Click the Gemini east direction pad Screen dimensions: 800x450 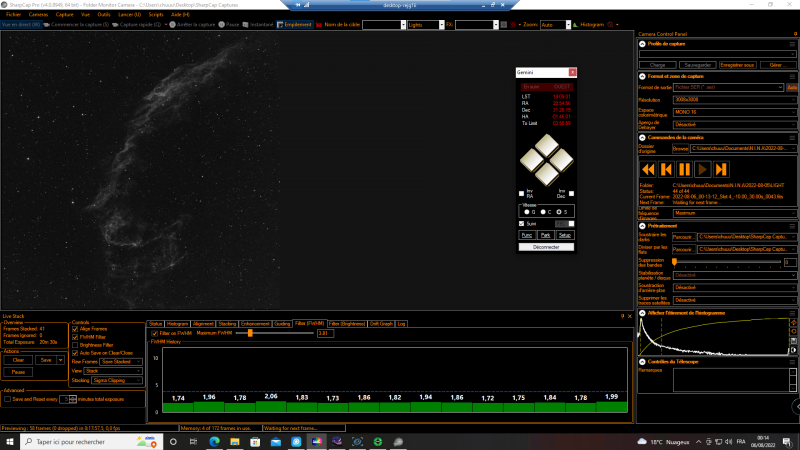click(x=531, y=160)
